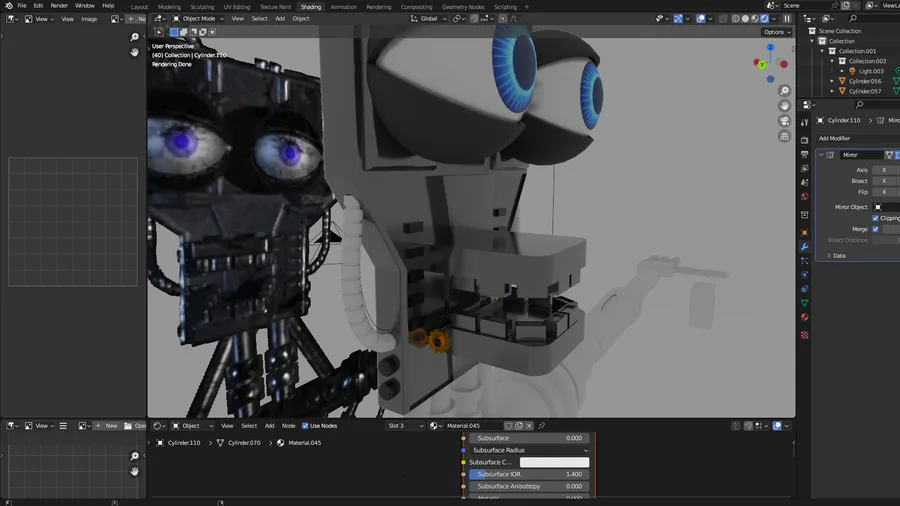Select Light.003 in the outliner
This screenshot has height=506, width=900.
(871, 71)
